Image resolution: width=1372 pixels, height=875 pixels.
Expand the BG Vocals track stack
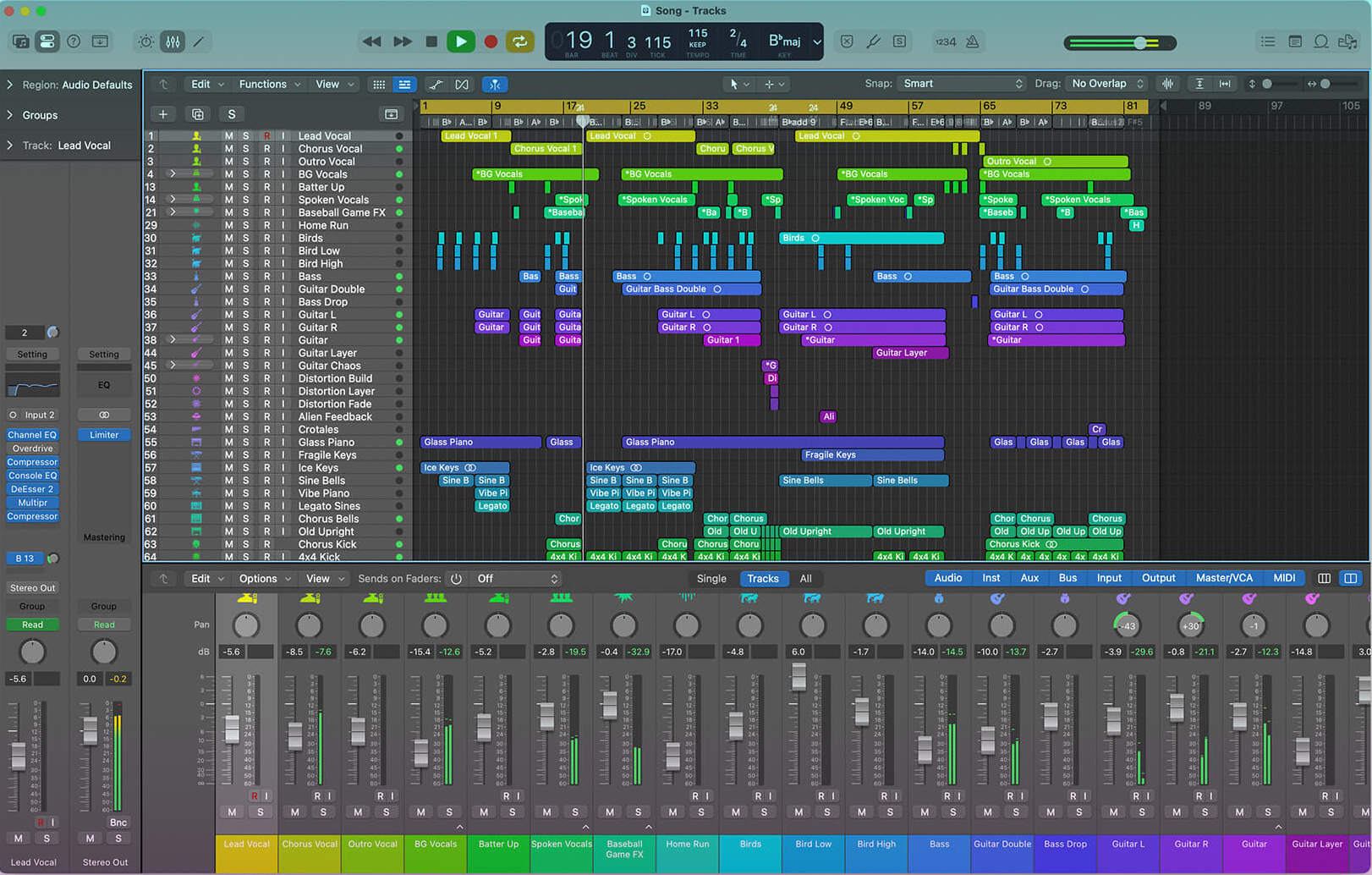pyautogui.click(x=173, y=174)
